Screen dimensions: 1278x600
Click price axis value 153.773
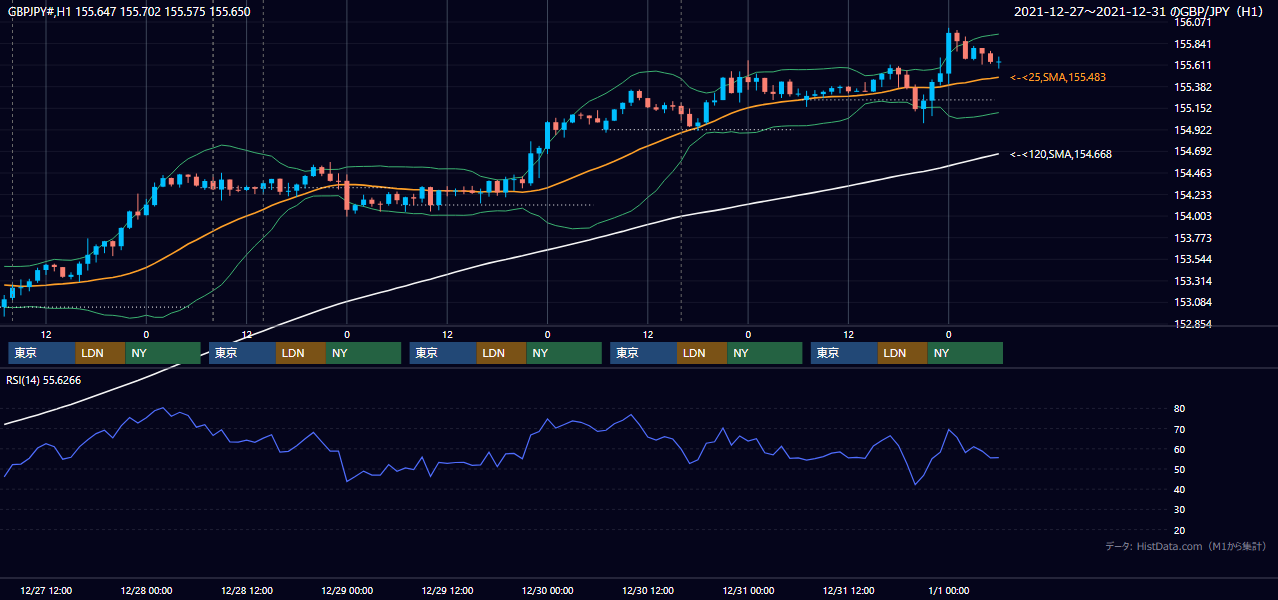tap(1193, 238)
